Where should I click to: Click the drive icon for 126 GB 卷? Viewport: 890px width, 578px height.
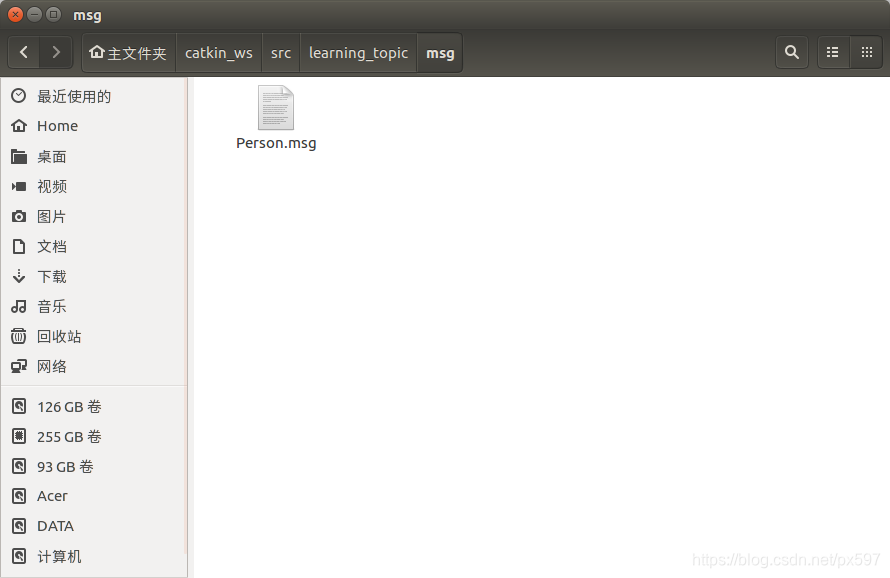pyautogui.click(x=19, y=407)
